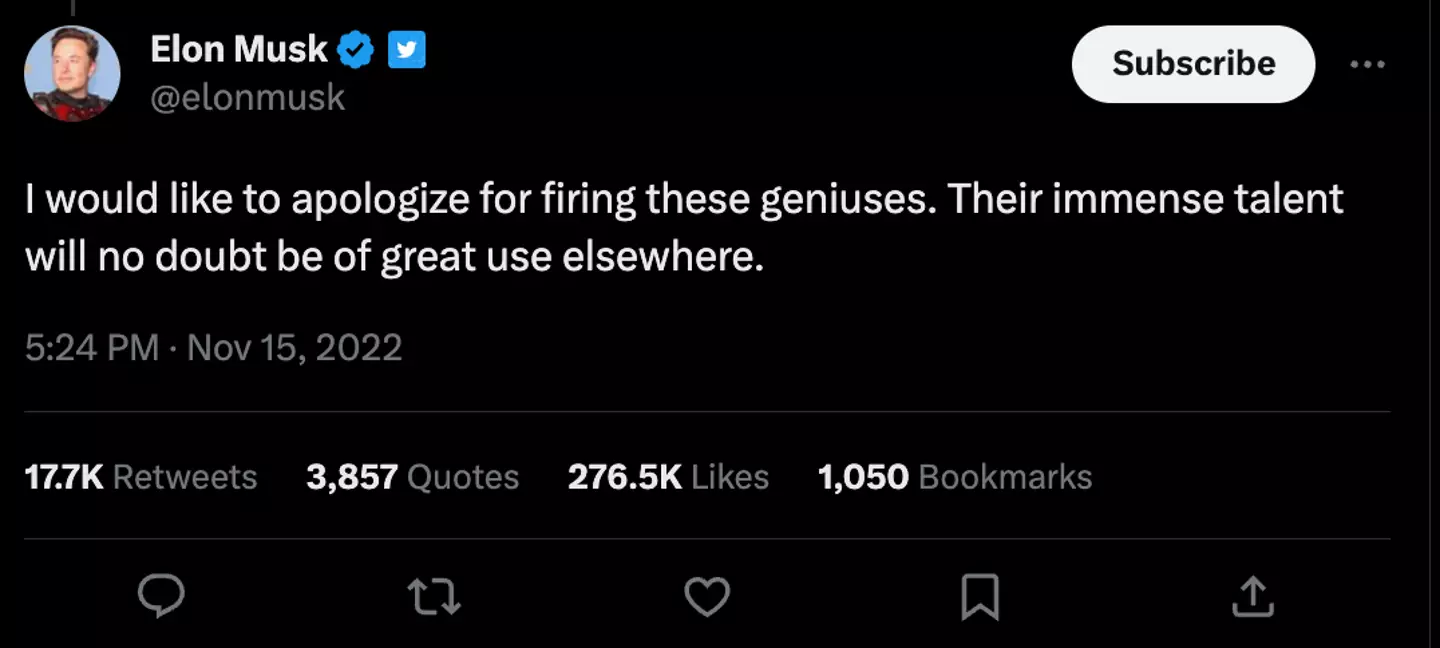
Task: Open the Elon Musk display name link
Action: pos(239,49)
